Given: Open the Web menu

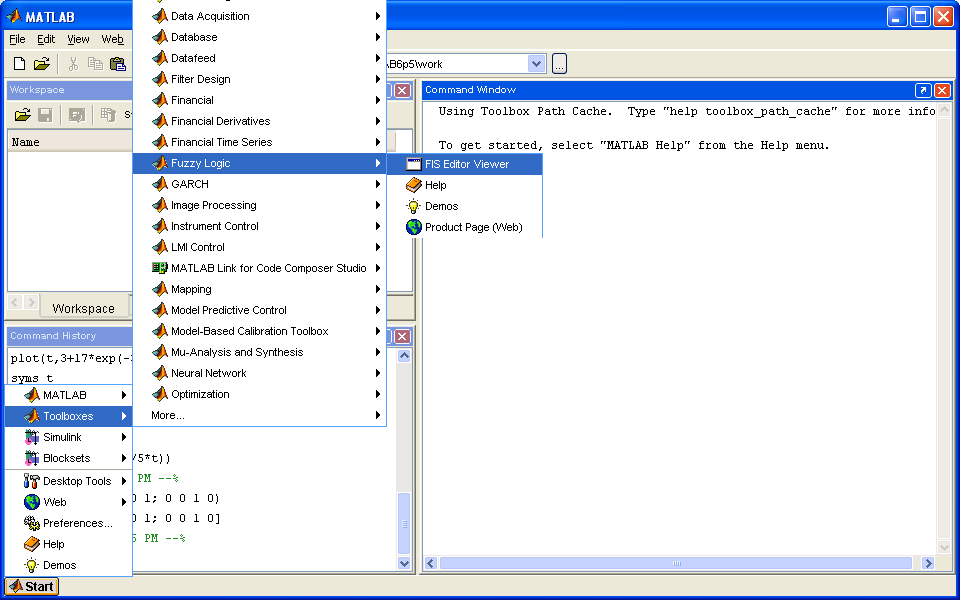Looking at the screenshot, I should (x=112, y=39).
